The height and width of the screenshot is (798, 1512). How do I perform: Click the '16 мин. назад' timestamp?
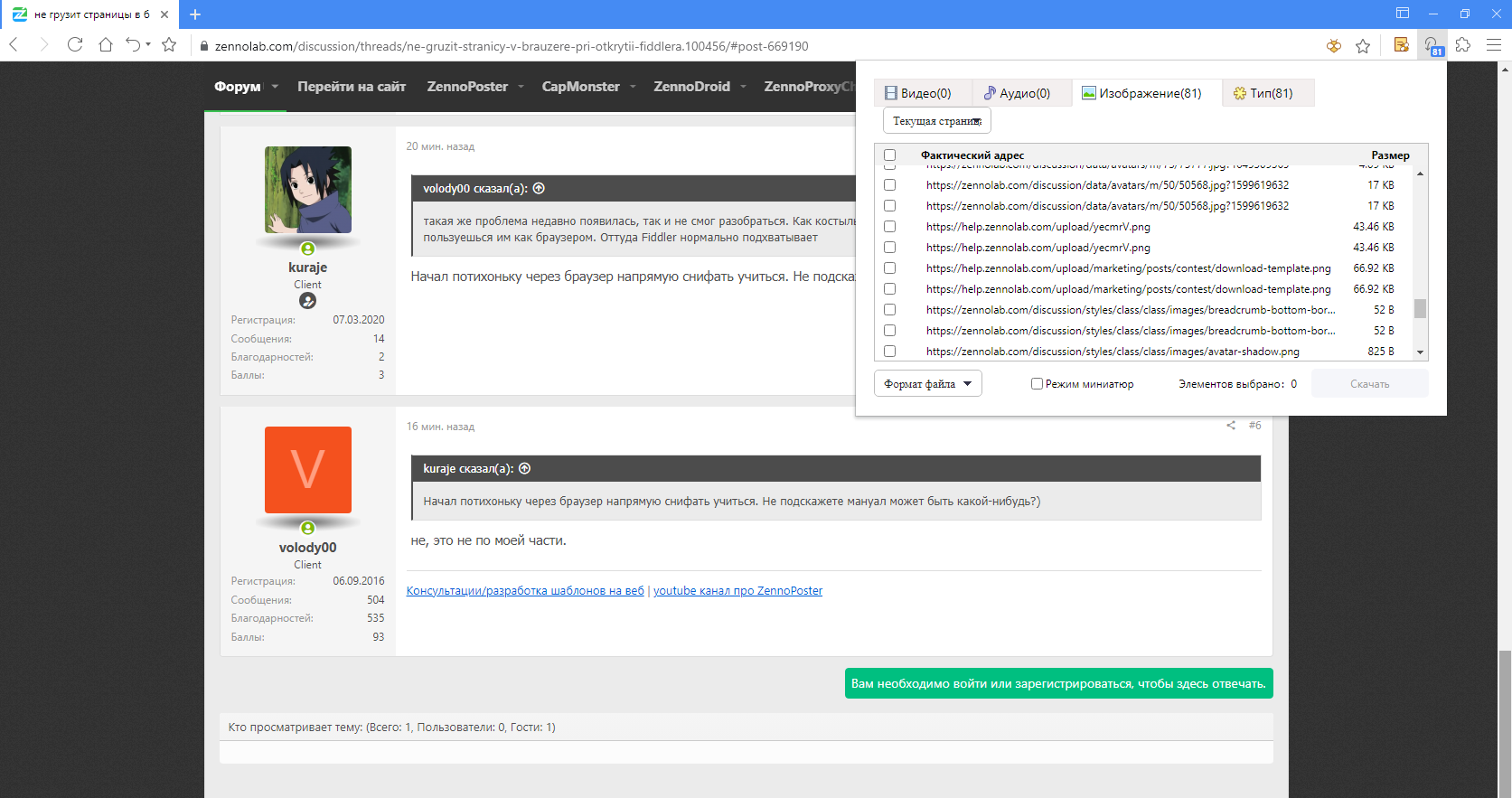[440, 427]
